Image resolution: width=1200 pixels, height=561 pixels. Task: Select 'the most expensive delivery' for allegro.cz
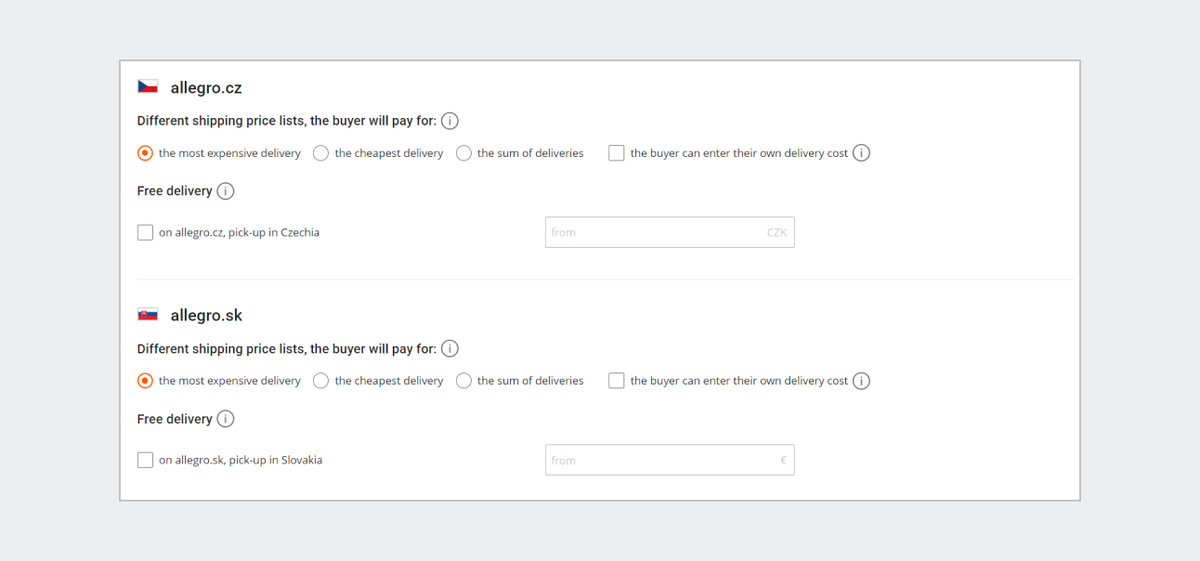tap(145, 153)
